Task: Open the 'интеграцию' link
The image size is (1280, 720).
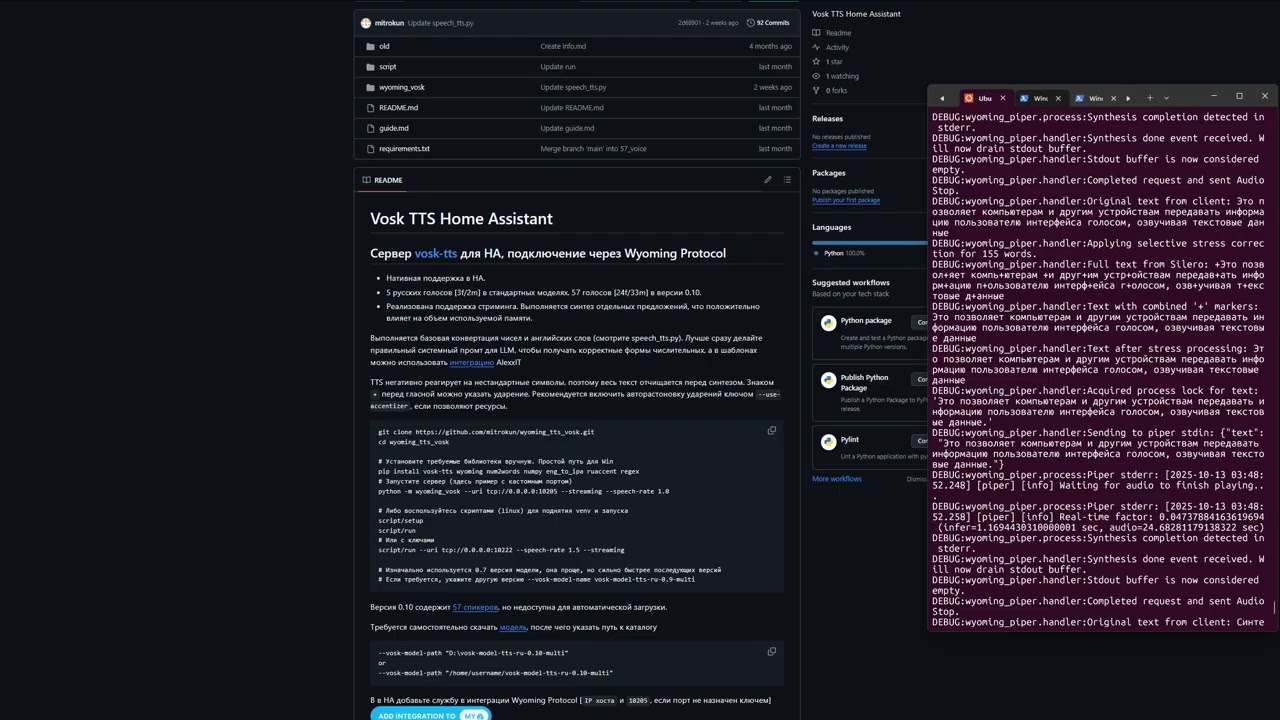Action: pyautogui.click(x=472, y=363)
